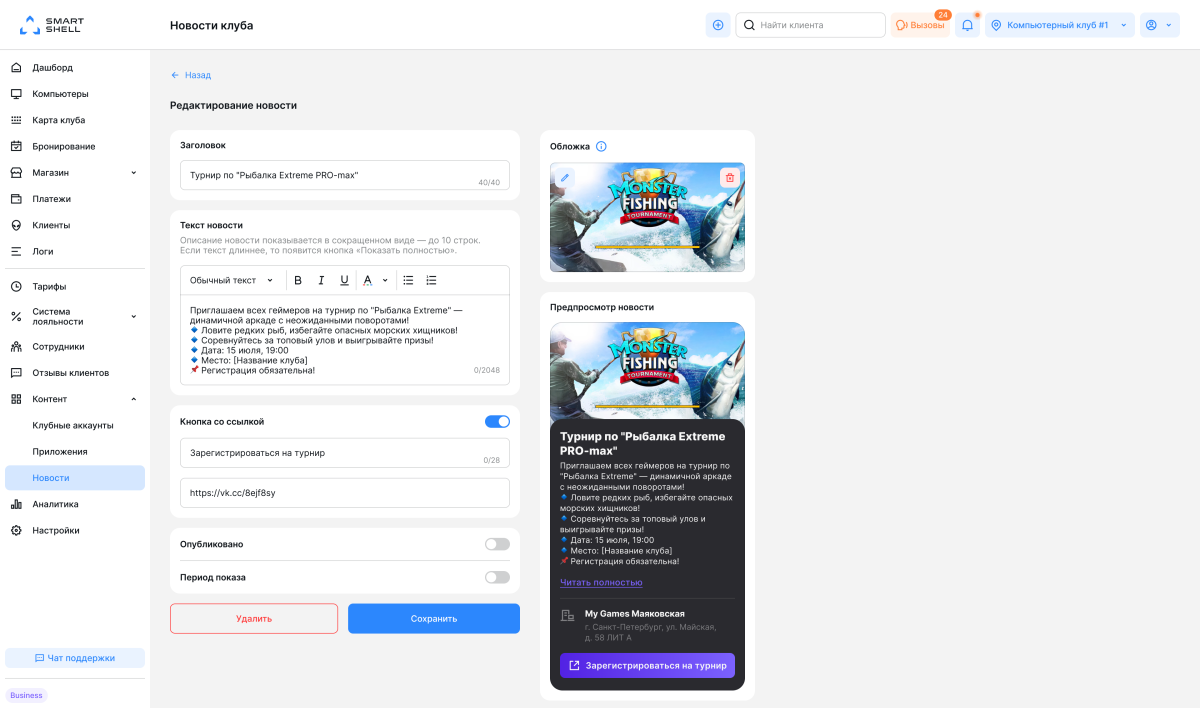Insert a bulleted list

(x=408, y=280)
